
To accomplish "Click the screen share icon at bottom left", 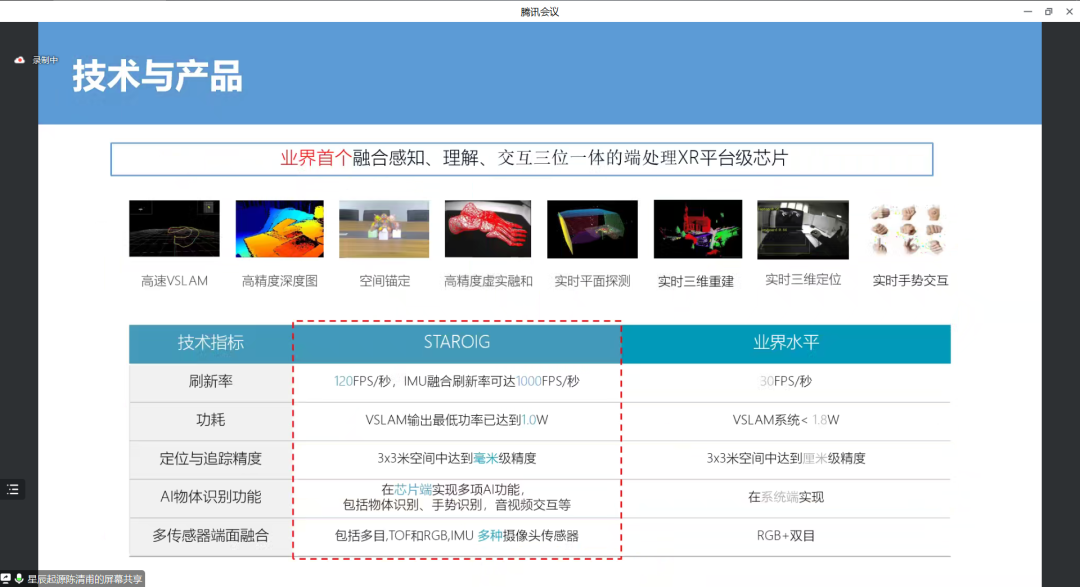I will pyautogui.click(x=6, y=579).
